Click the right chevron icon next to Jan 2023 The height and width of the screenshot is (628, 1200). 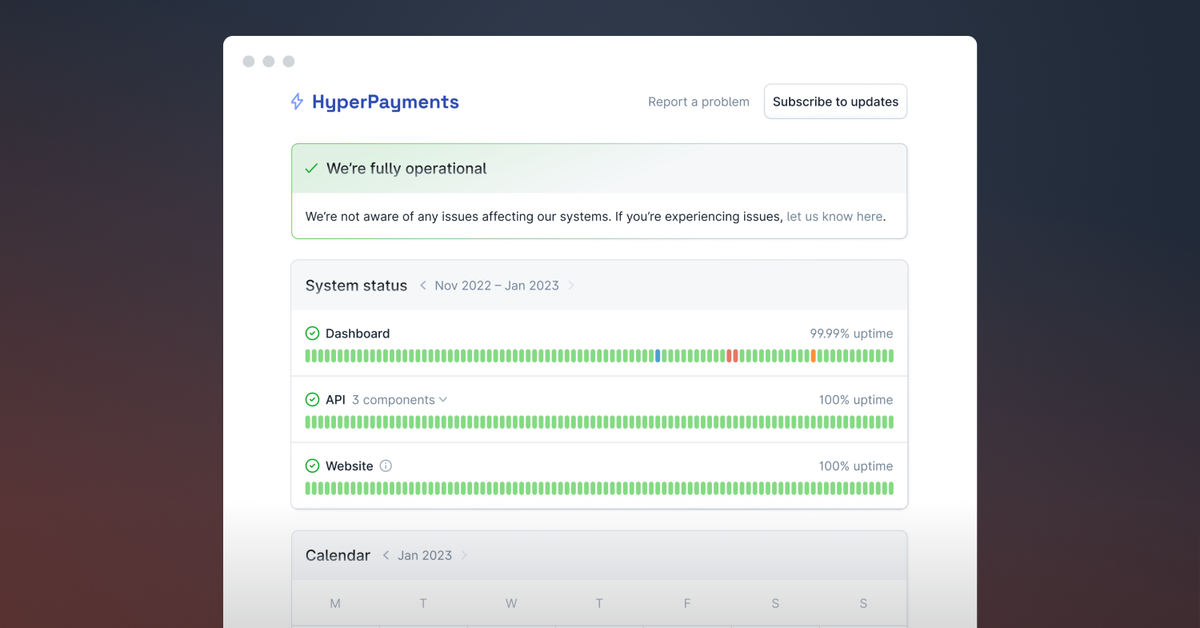(466, 555)
